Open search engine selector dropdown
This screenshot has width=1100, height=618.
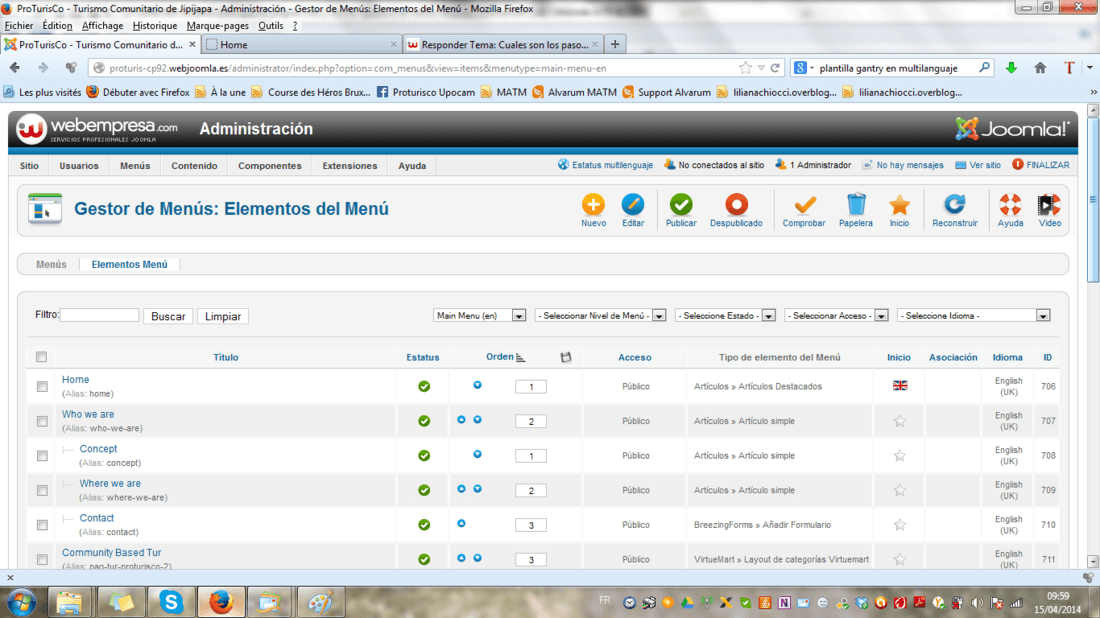click(803, 68)
